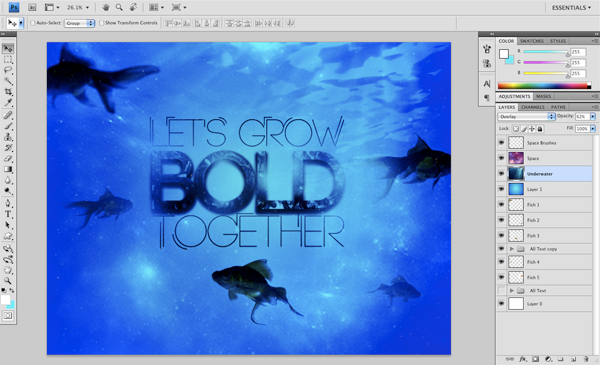Image resolution: width=600 pixels, height=365 pixels.
Task: Select the Eraser tool
Action: point(8,158)
